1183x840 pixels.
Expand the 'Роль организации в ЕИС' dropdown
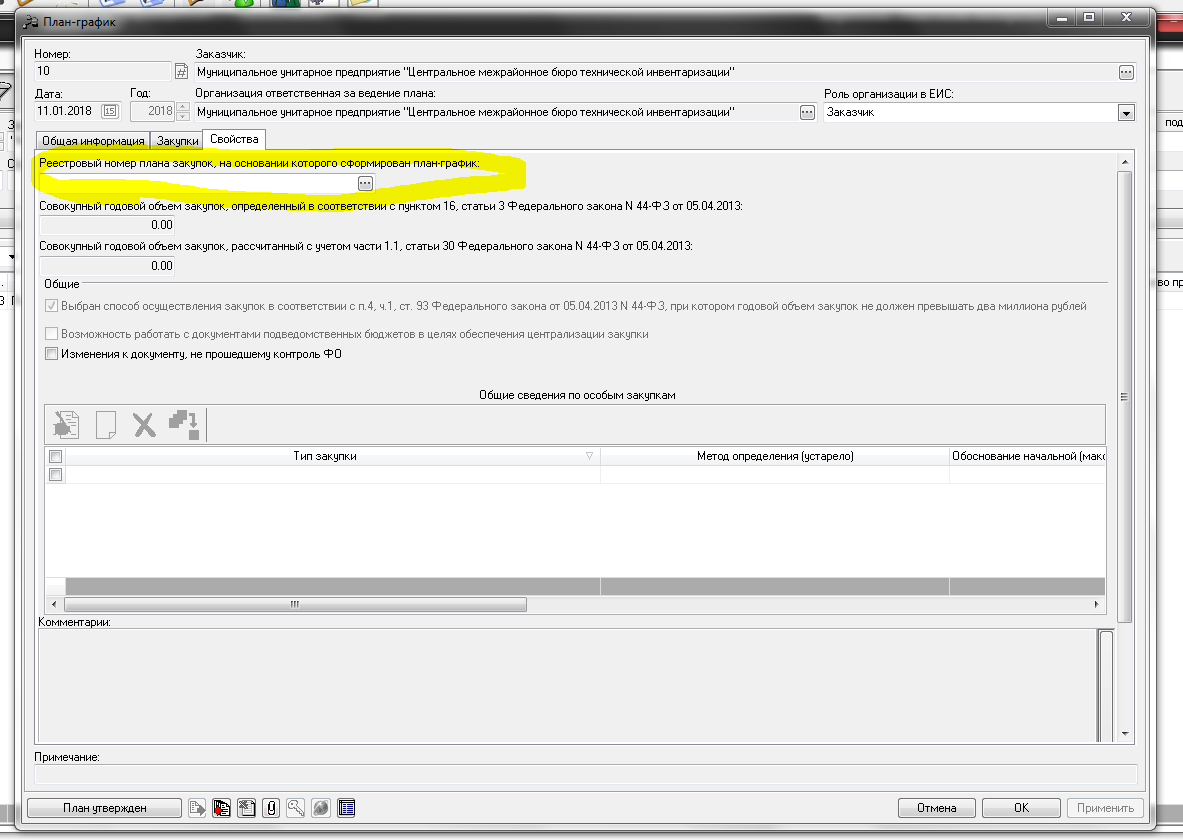[1126, 113]
